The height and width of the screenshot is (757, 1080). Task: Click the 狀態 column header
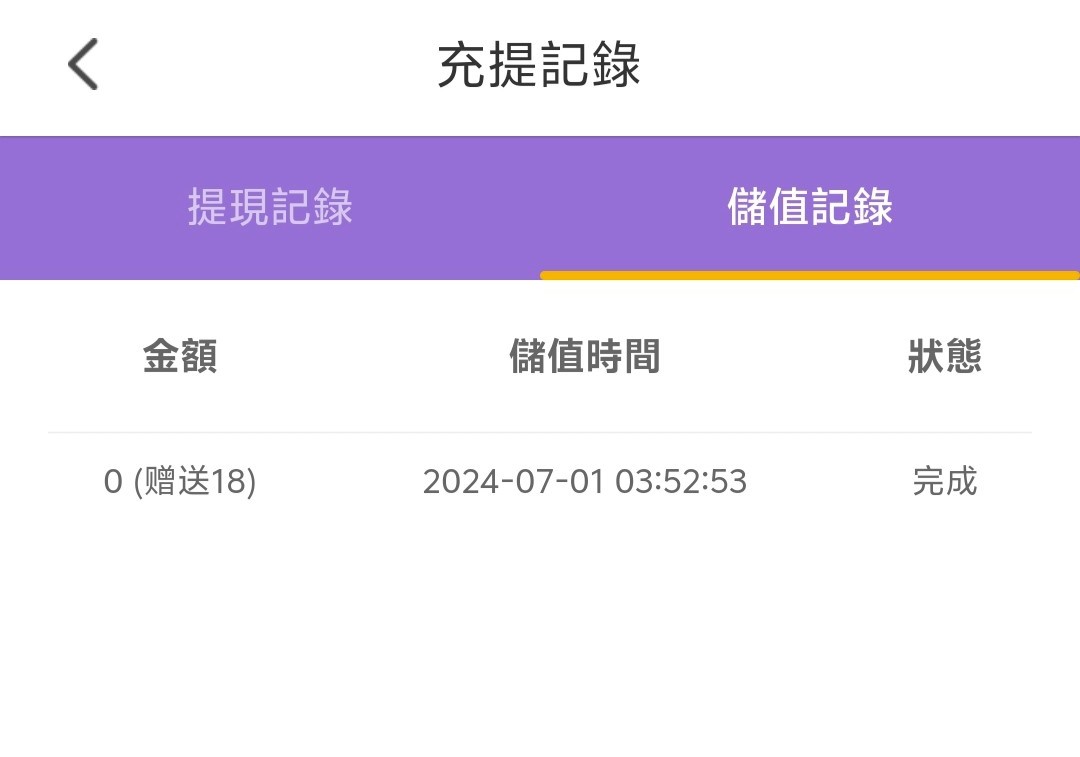pos(944,356)
